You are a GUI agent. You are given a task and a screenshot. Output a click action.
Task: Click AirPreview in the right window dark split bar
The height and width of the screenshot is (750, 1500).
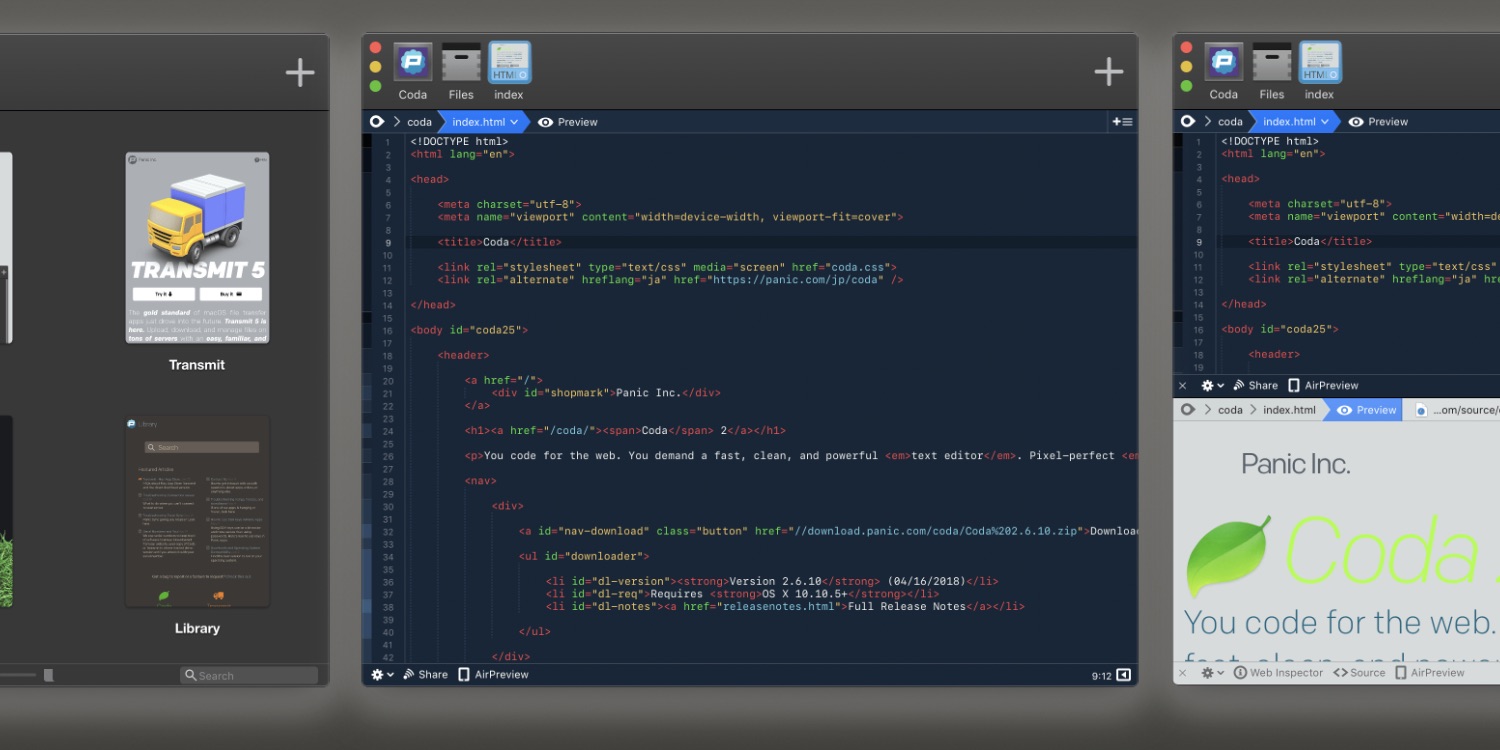(1323, 386)
